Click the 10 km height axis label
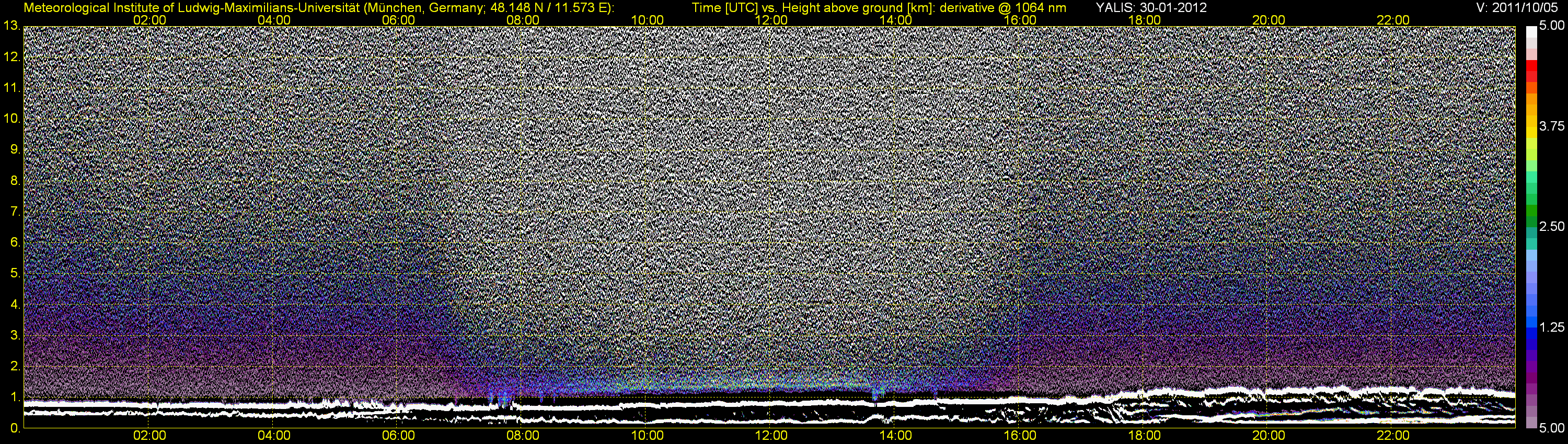 pyautogui.click(x=11, y=119)
